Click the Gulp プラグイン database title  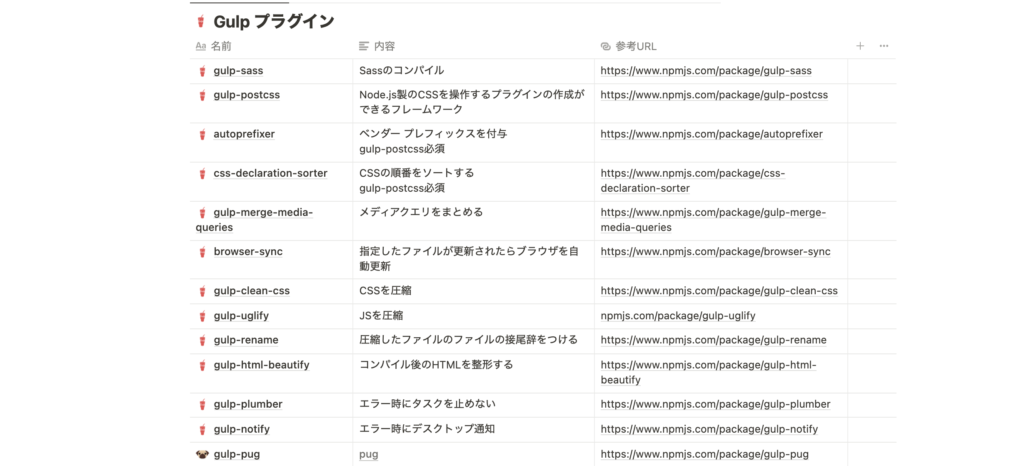click(273, 21)
